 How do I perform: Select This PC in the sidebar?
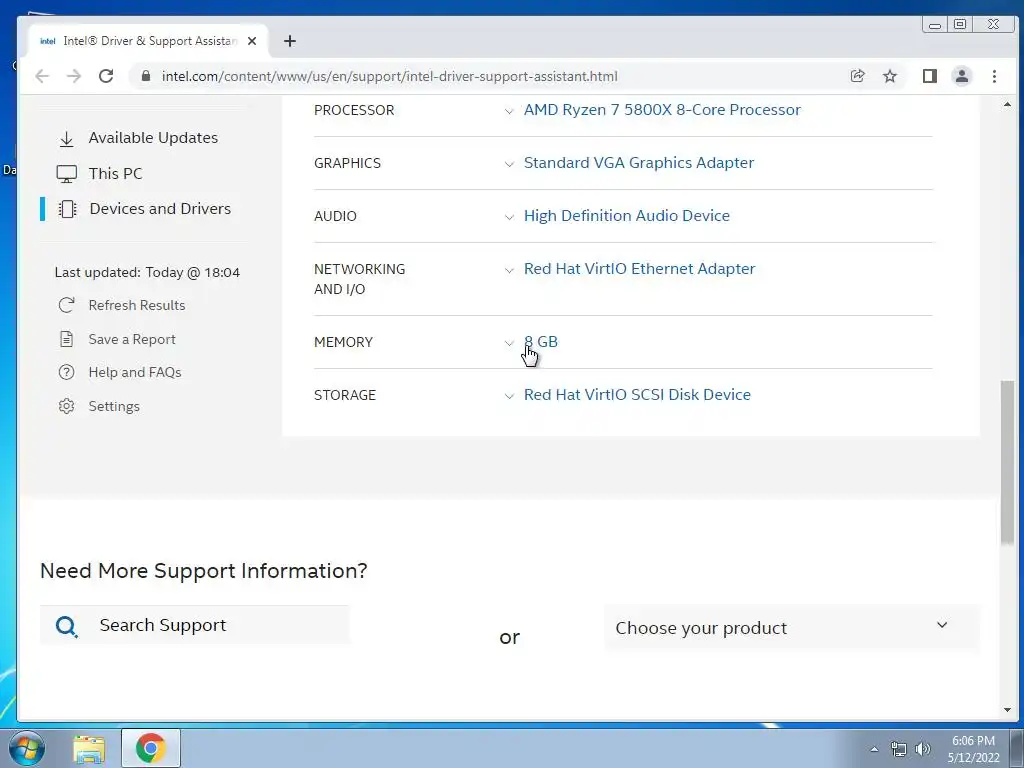point(116,174)
